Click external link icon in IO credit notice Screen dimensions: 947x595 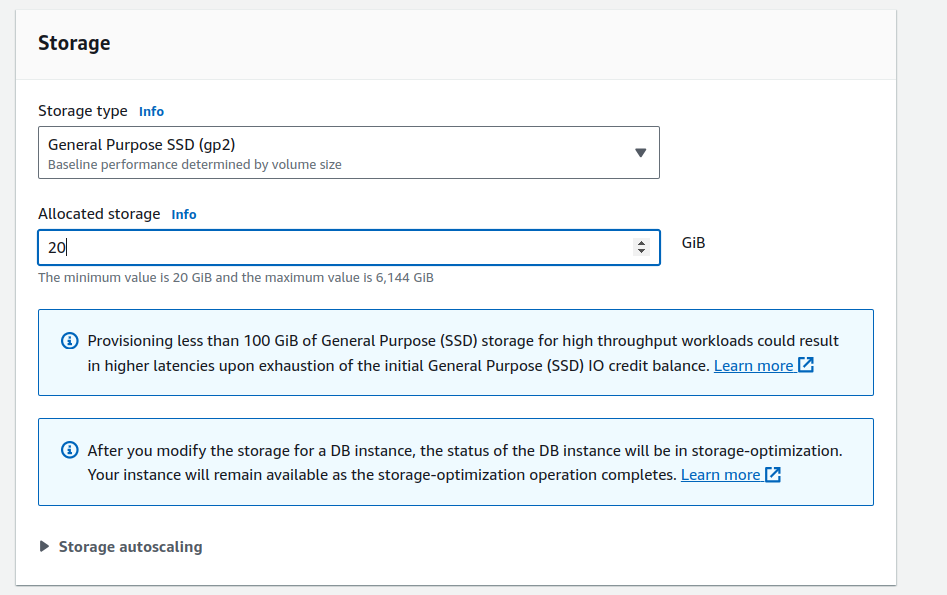click(806, 366)
